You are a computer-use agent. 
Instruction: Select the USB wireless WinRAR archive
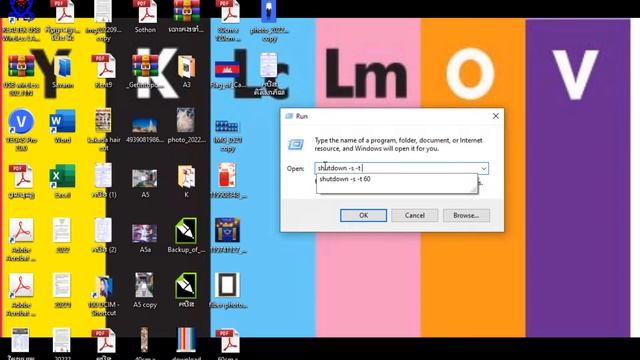[21, 75]
